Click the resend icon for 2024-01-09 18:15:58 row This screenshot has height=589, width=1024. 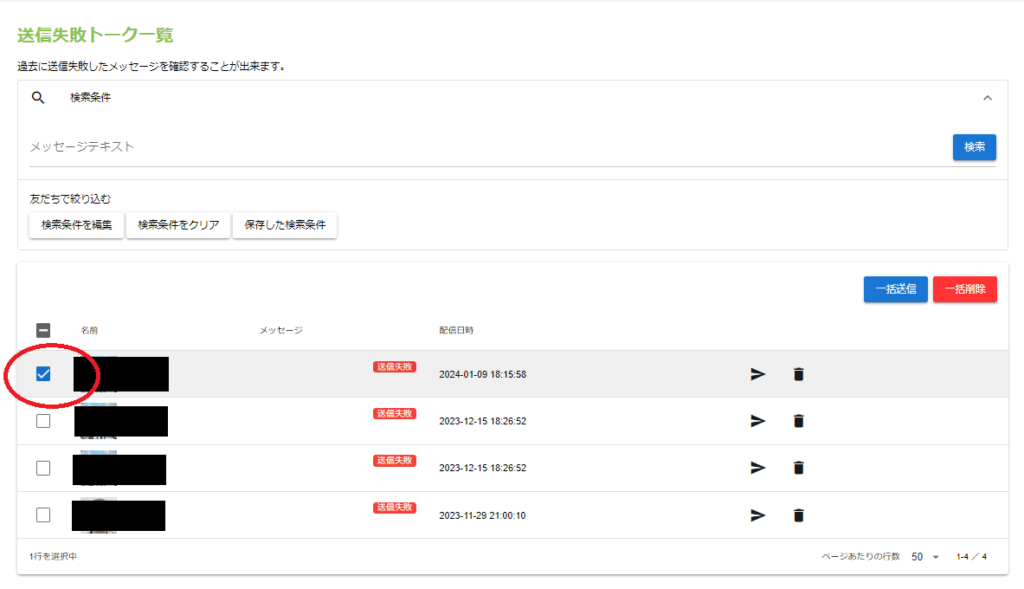tap(758, 374)
